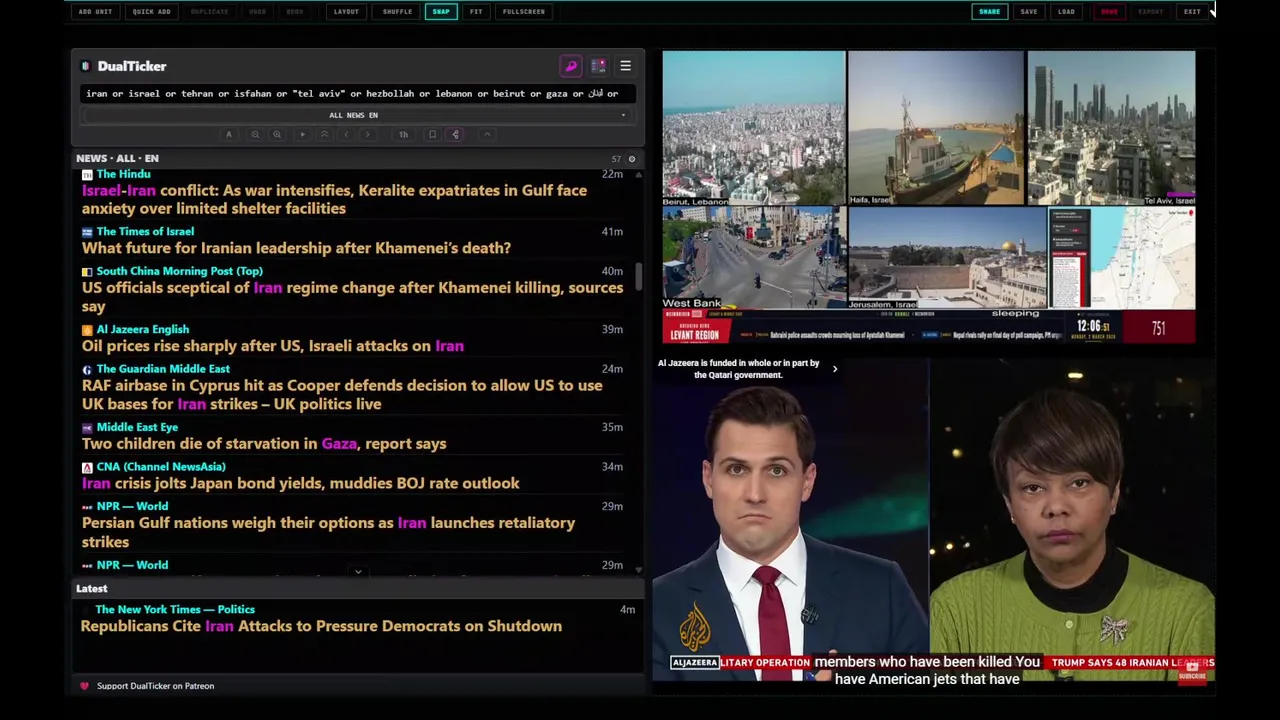The height and width of the screenshot is (720, 1280).
Task: Open NPR Persian Gulf nations headline
Action: (x=328, y=532)
